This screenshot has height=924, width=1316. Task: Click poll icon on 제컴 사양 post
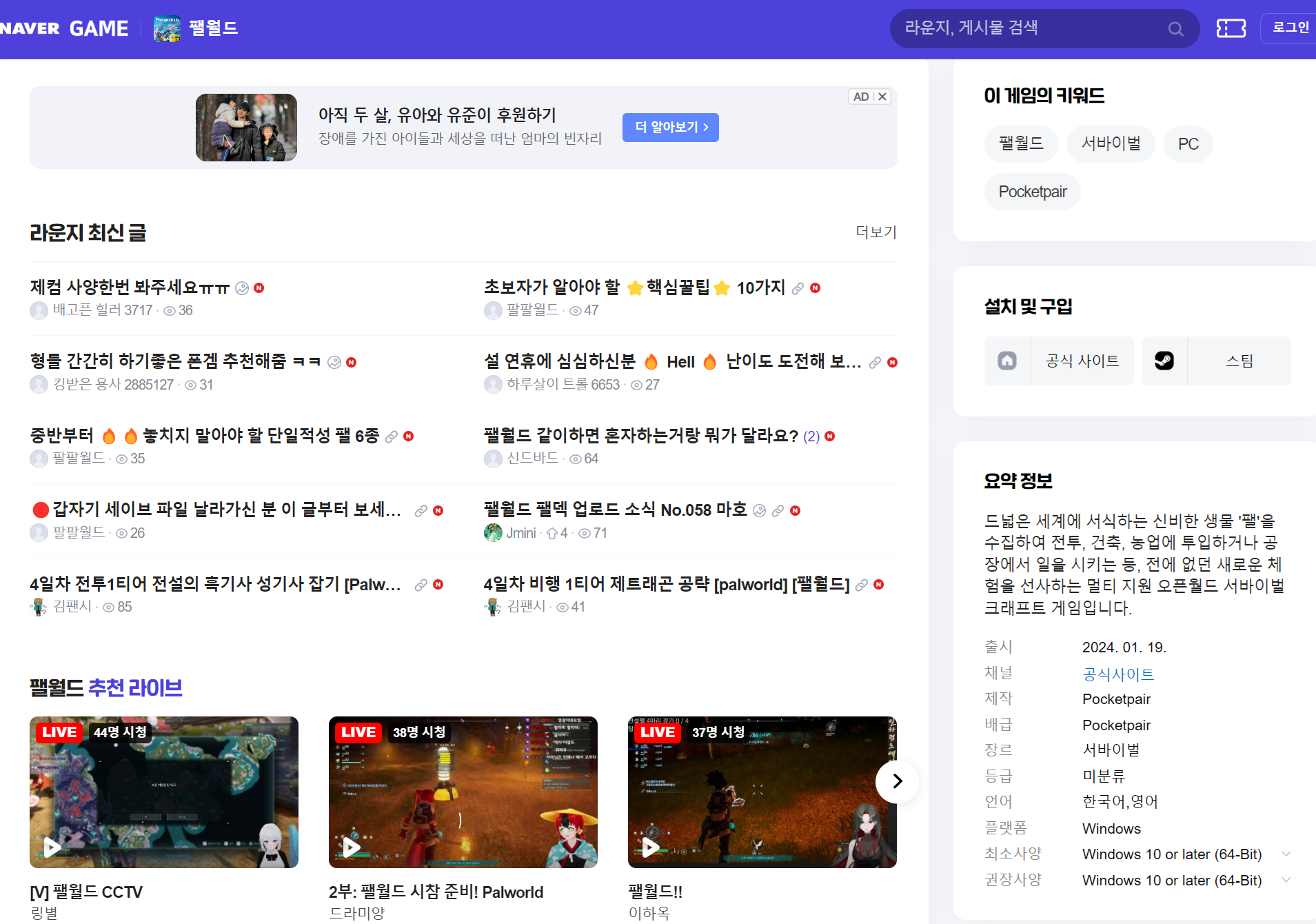(x=242, y=288)
